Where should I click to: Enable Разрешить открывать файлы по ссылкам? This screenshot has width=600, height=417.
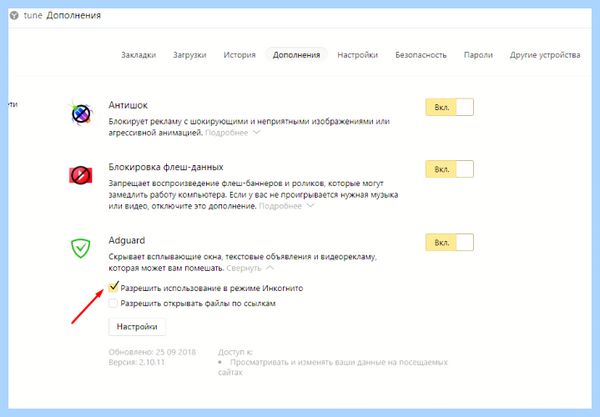tap(113, 303)
